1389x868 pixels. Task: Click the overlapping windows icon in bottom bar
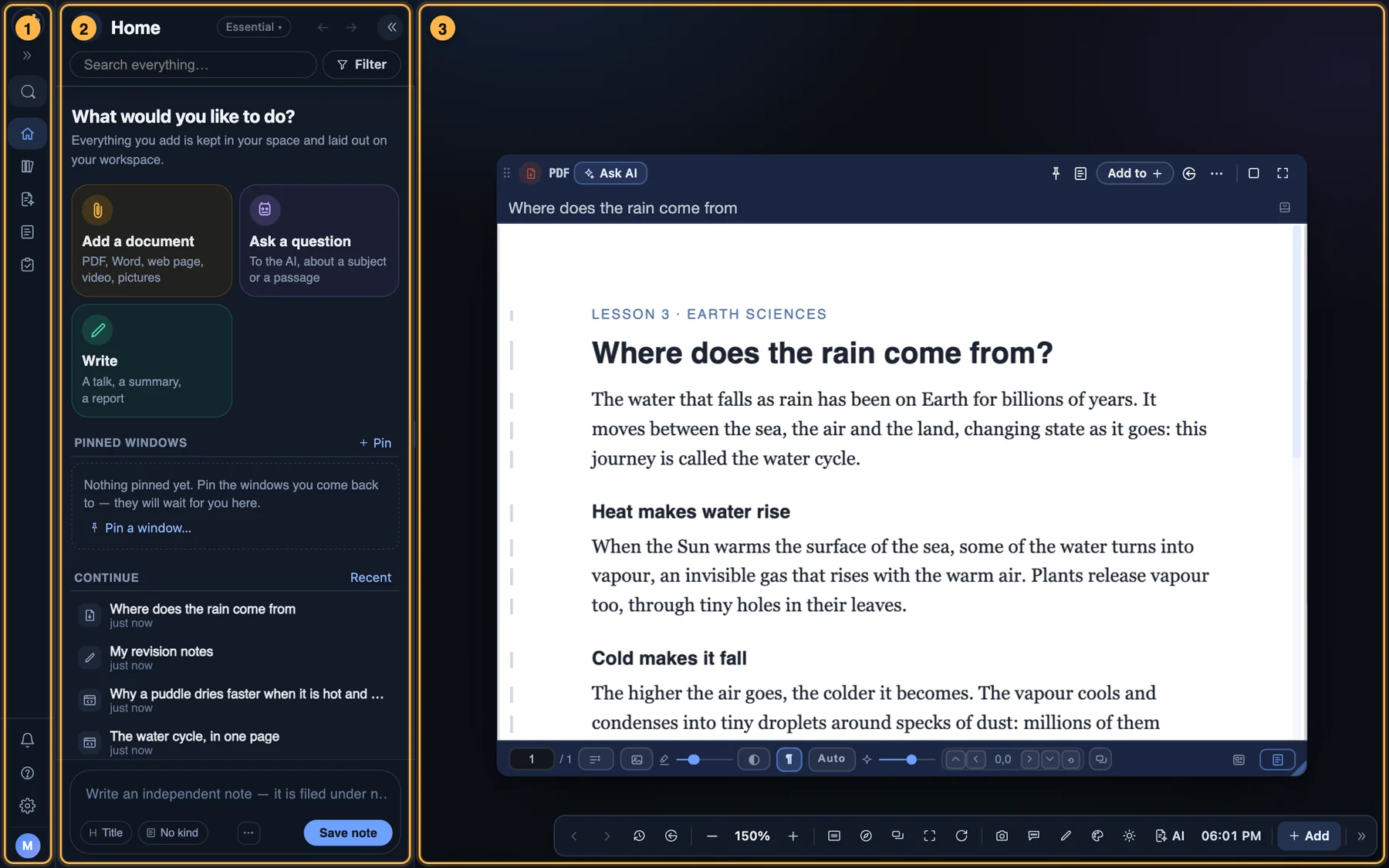point(897,836)
